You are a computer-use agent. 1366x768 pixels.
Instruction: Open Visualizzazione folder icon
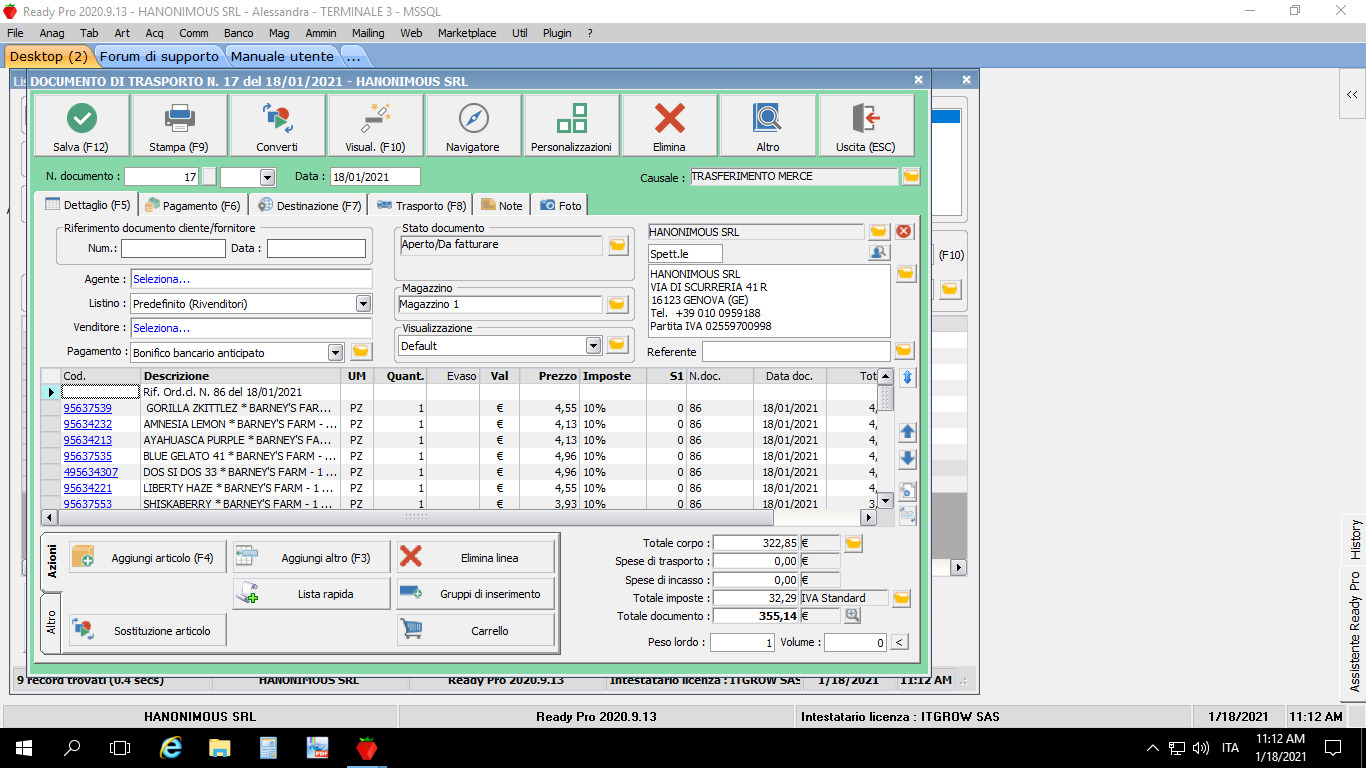coord(618,345)
